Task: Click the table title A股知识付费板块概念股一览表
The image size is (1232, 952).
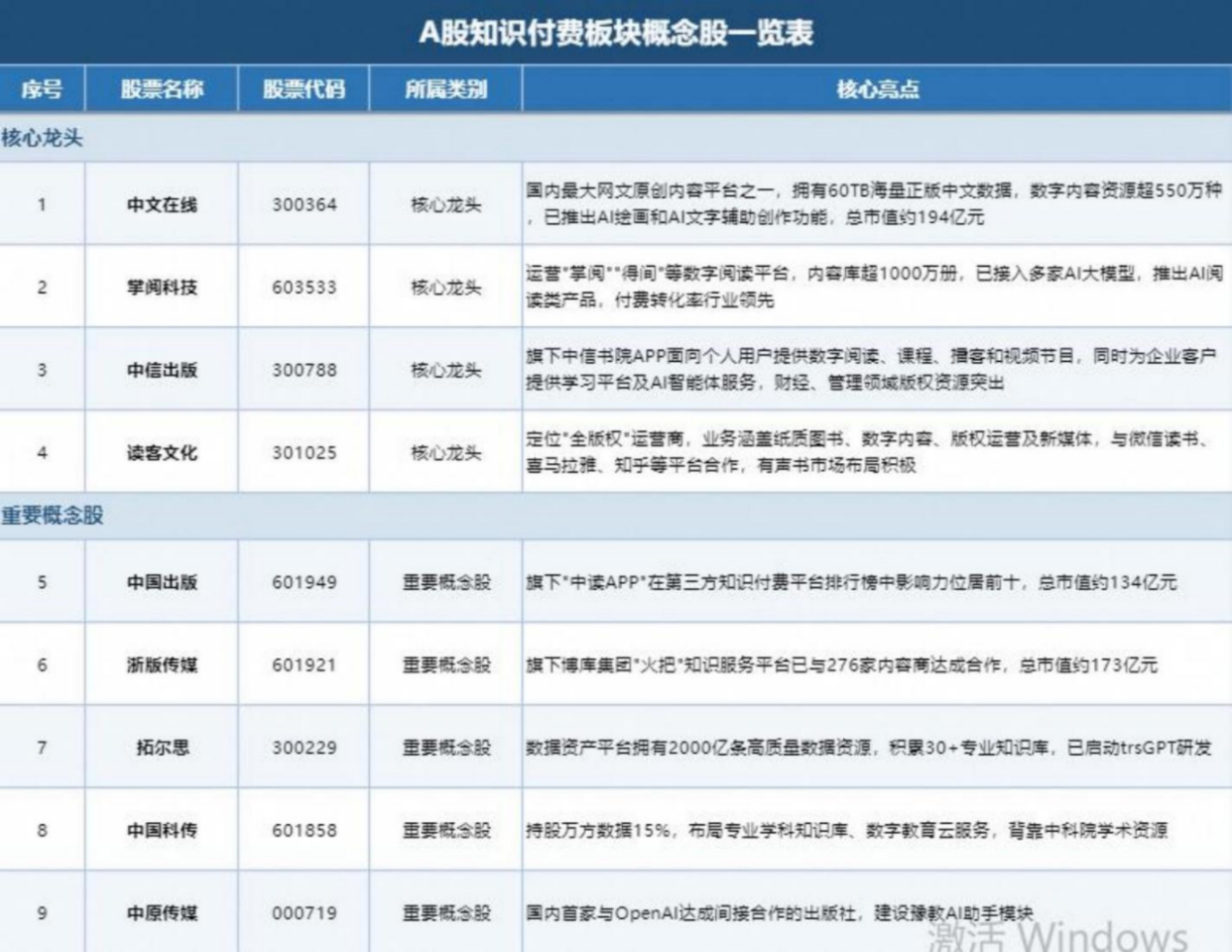Action: click(x=616, y=33)
